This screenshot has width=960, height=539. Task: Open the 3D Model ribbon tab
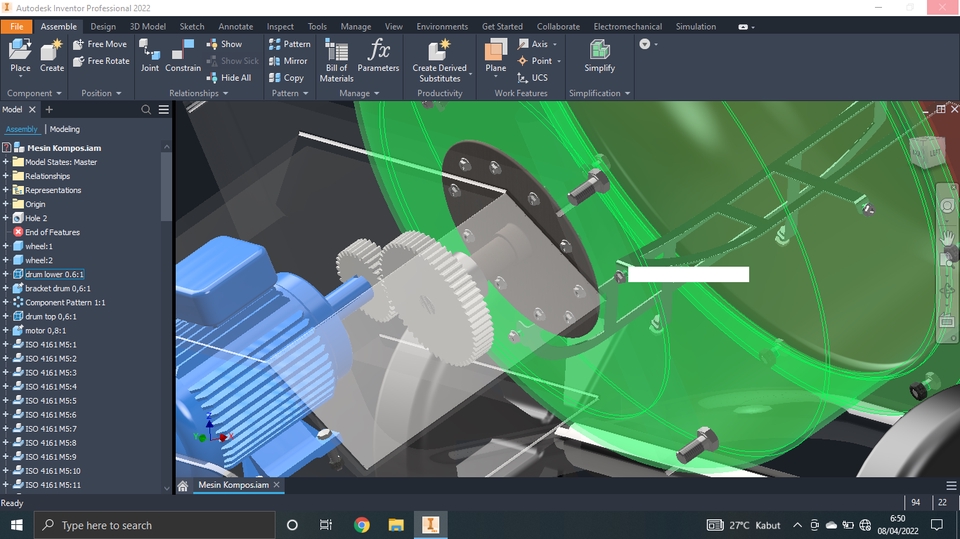pyautogui.click(x=148, y=26)
